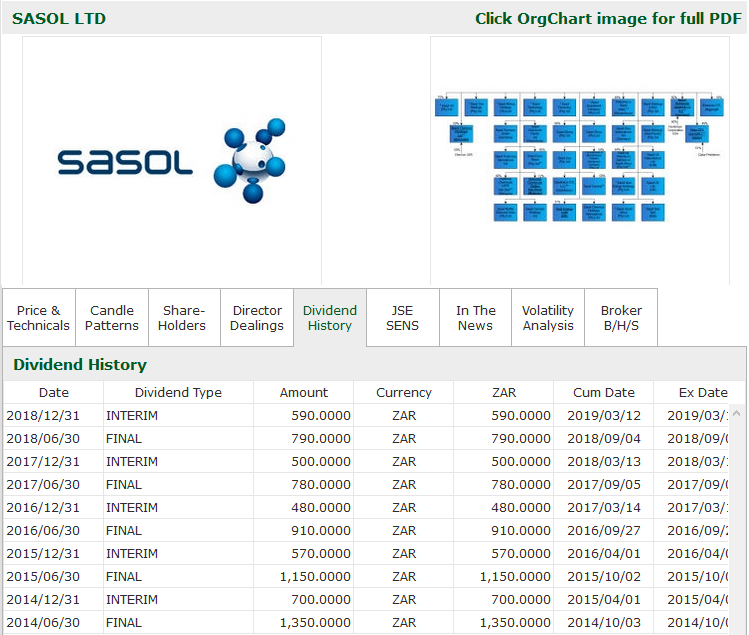This screenshot has width=749, height=635.
Task: Open the JSE SENS tab
Action: tap(403, 317)
